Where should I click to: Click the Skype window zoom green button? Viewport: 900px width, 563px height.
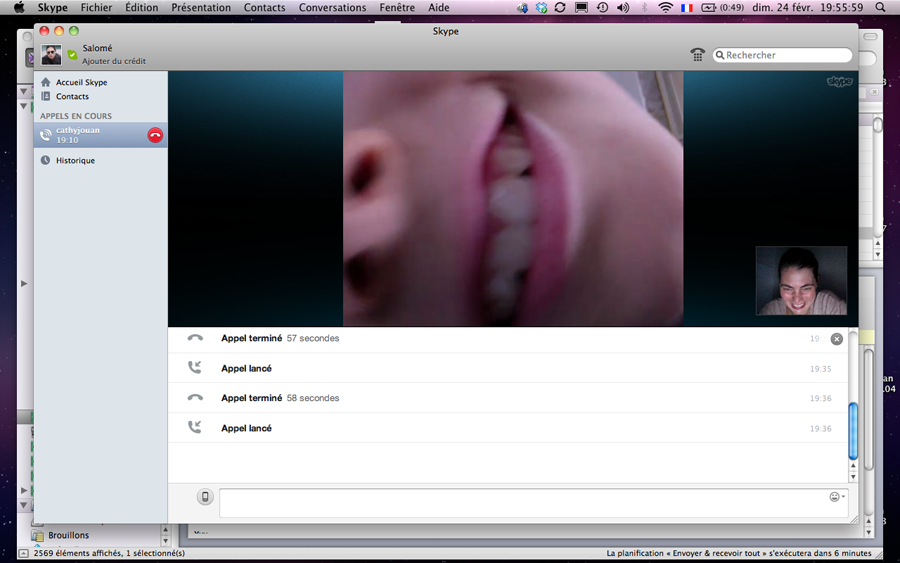click(x=73, y=31)
